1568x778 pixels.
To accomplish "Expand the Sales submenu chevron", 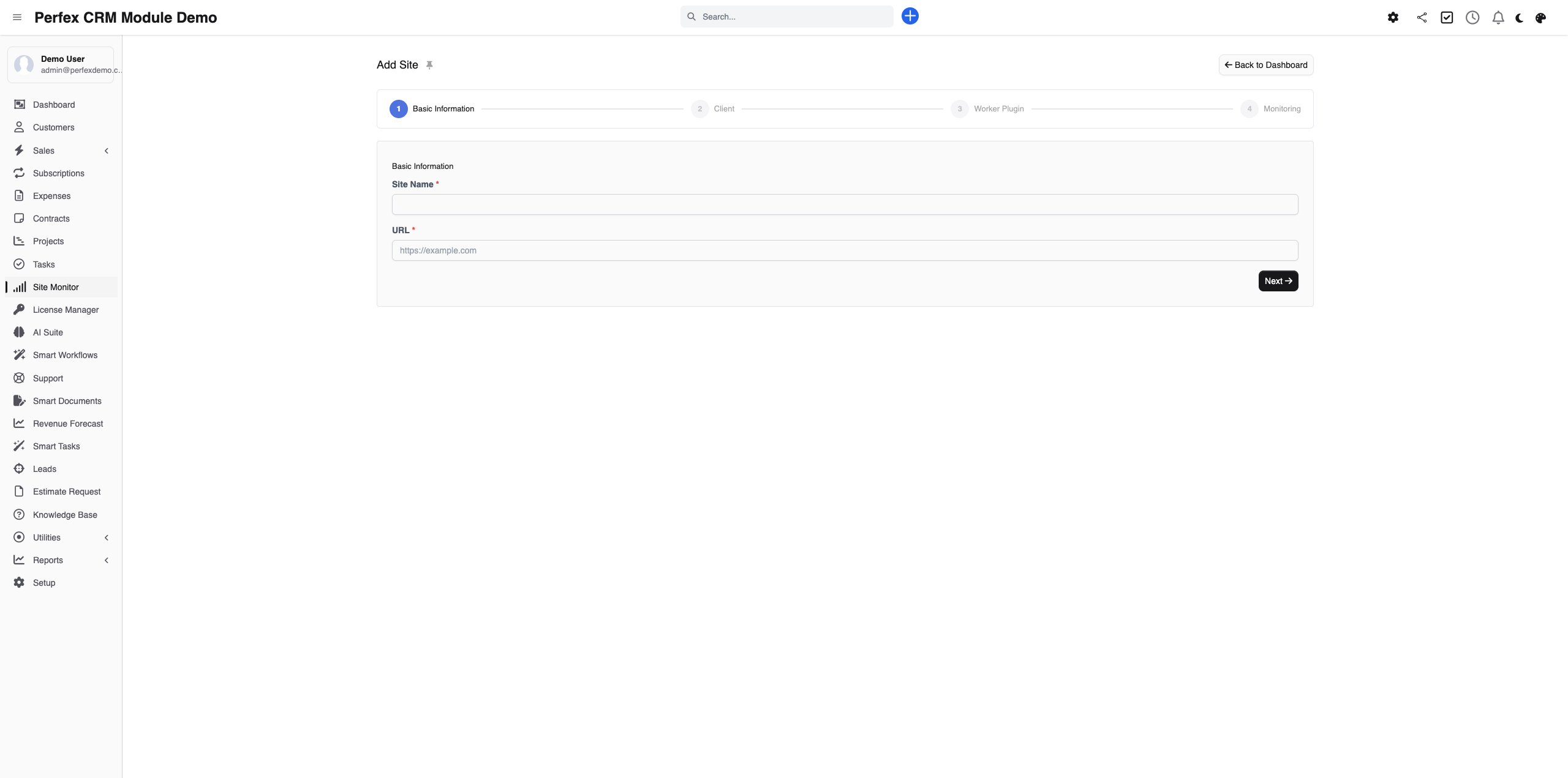I will coord(107,151).
